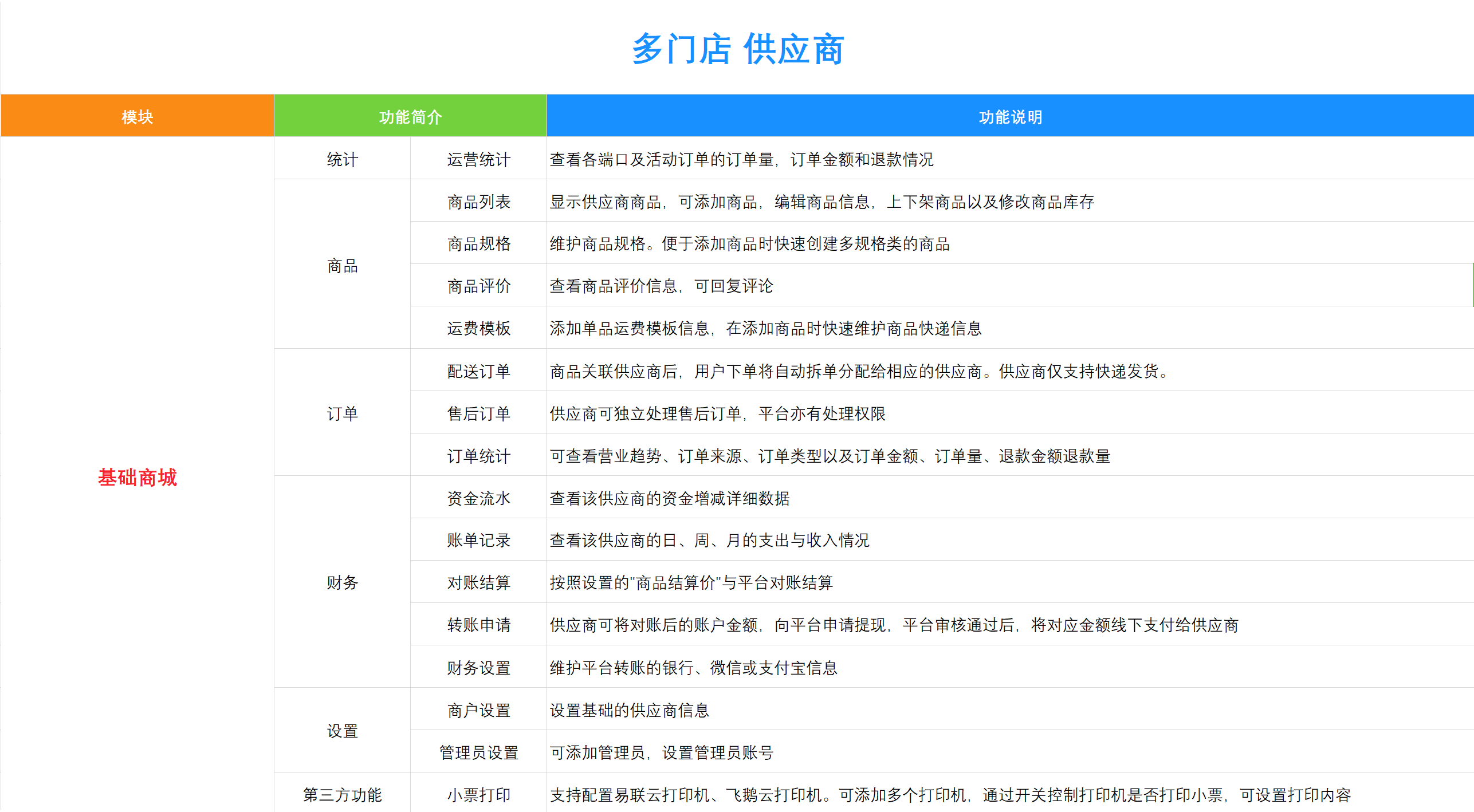The height and width of the screenshot is (812, 1474).
Task: Select the 管理员设置 cell
Action: pos(478,752)
